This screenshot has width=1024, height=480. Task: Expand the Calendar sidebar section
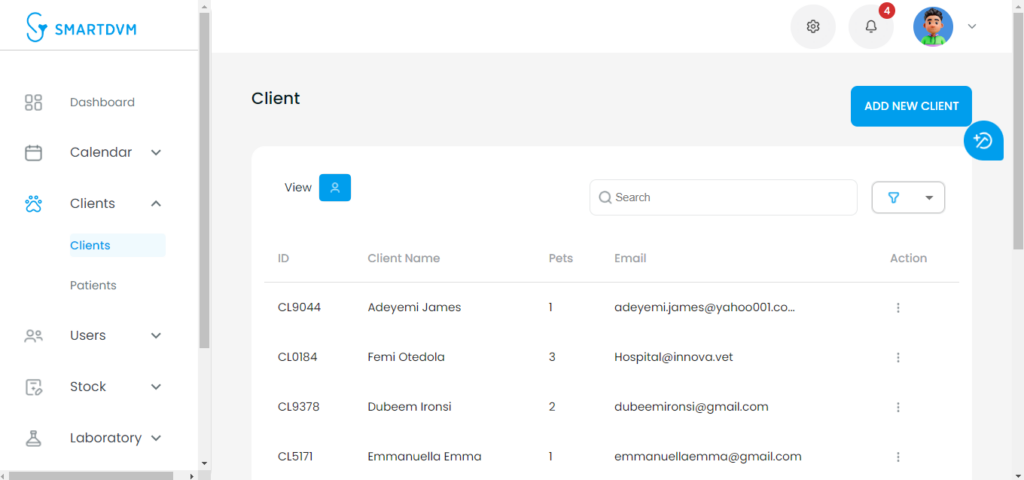coord(155,153)
